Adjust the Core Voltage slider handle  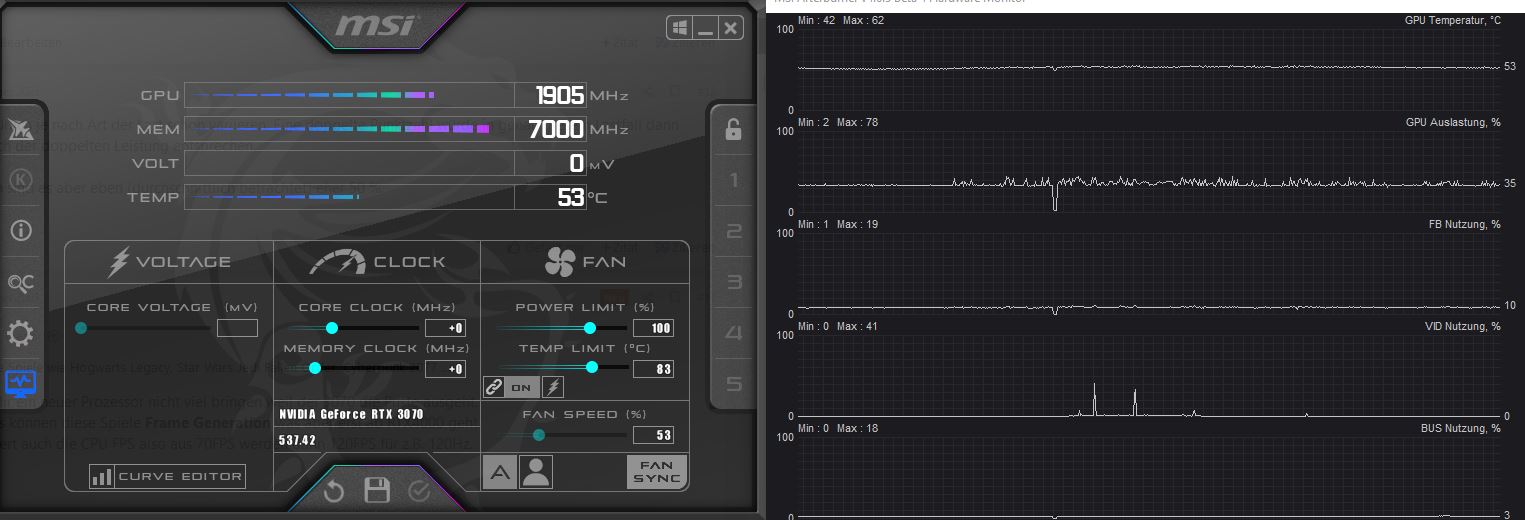pyautogui.click(x=81, y=328)
